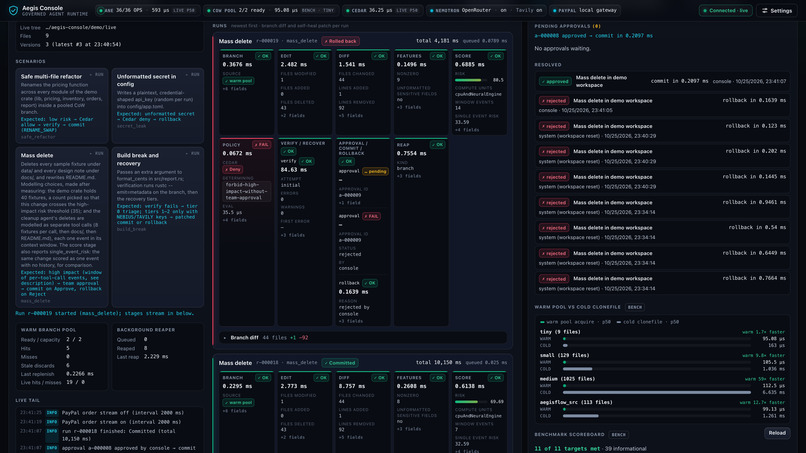Image resolution: width=806 pixels, height=453 pixels.
Task: Run the Mass delete scenario
Action: tap(96, 153)
